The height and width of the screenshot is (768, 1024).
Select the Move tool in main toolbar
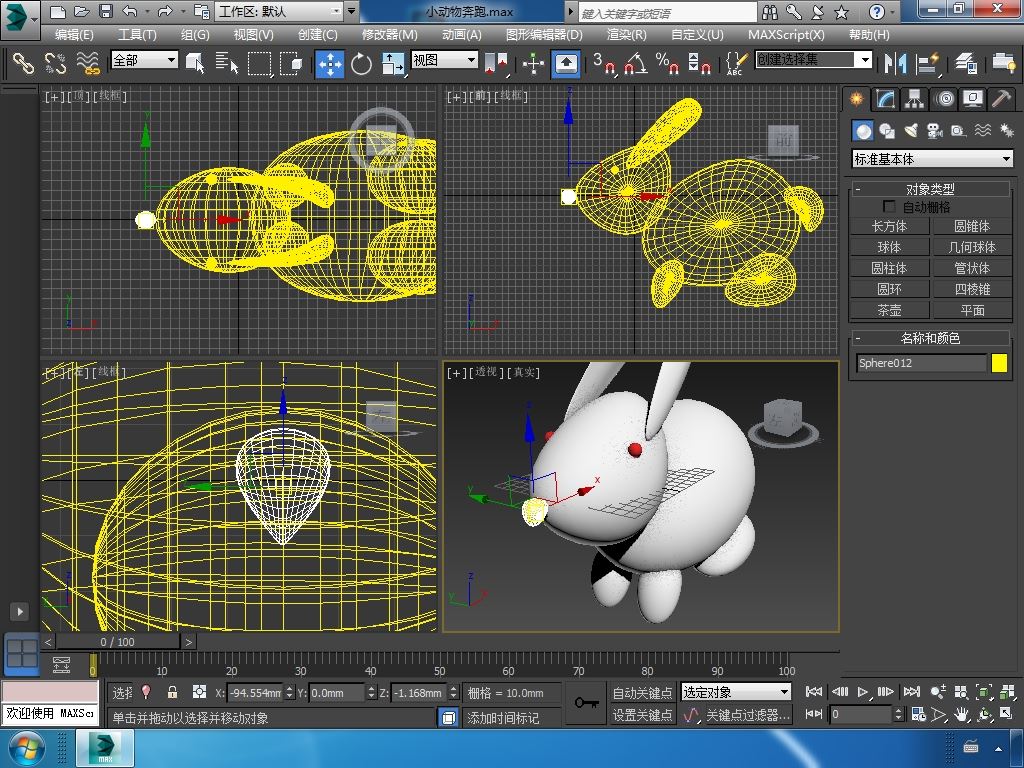[x=329, y=63]
